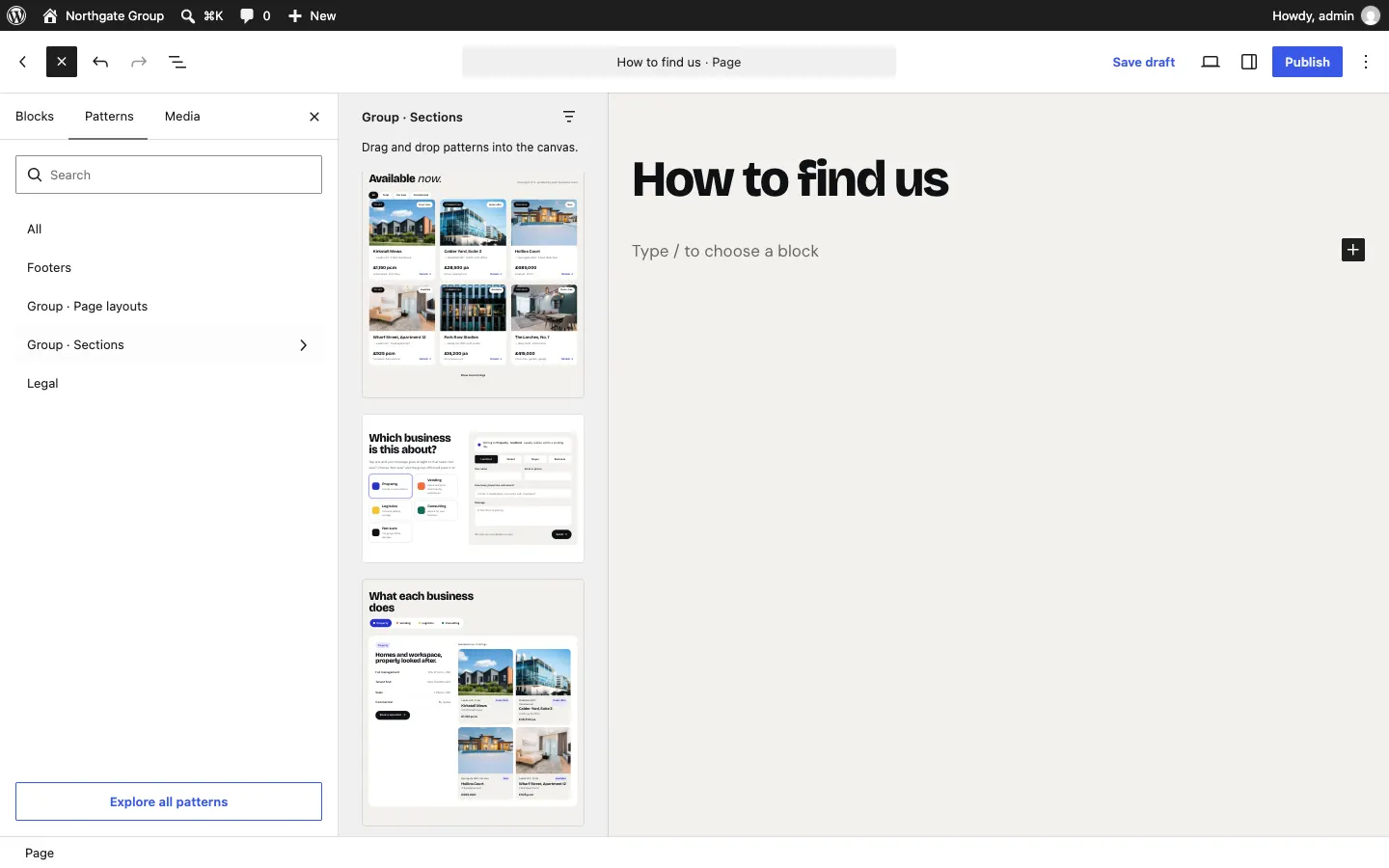Select the All patterns category

click(x=169, y=230)
